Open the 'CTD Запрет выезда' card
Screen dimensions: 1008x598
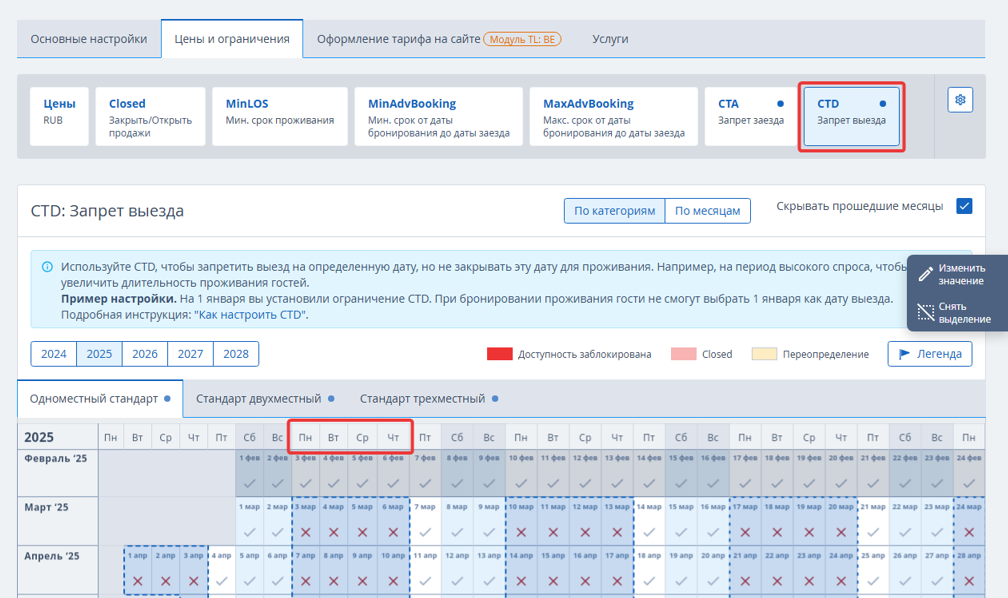(x=851, y=116)
